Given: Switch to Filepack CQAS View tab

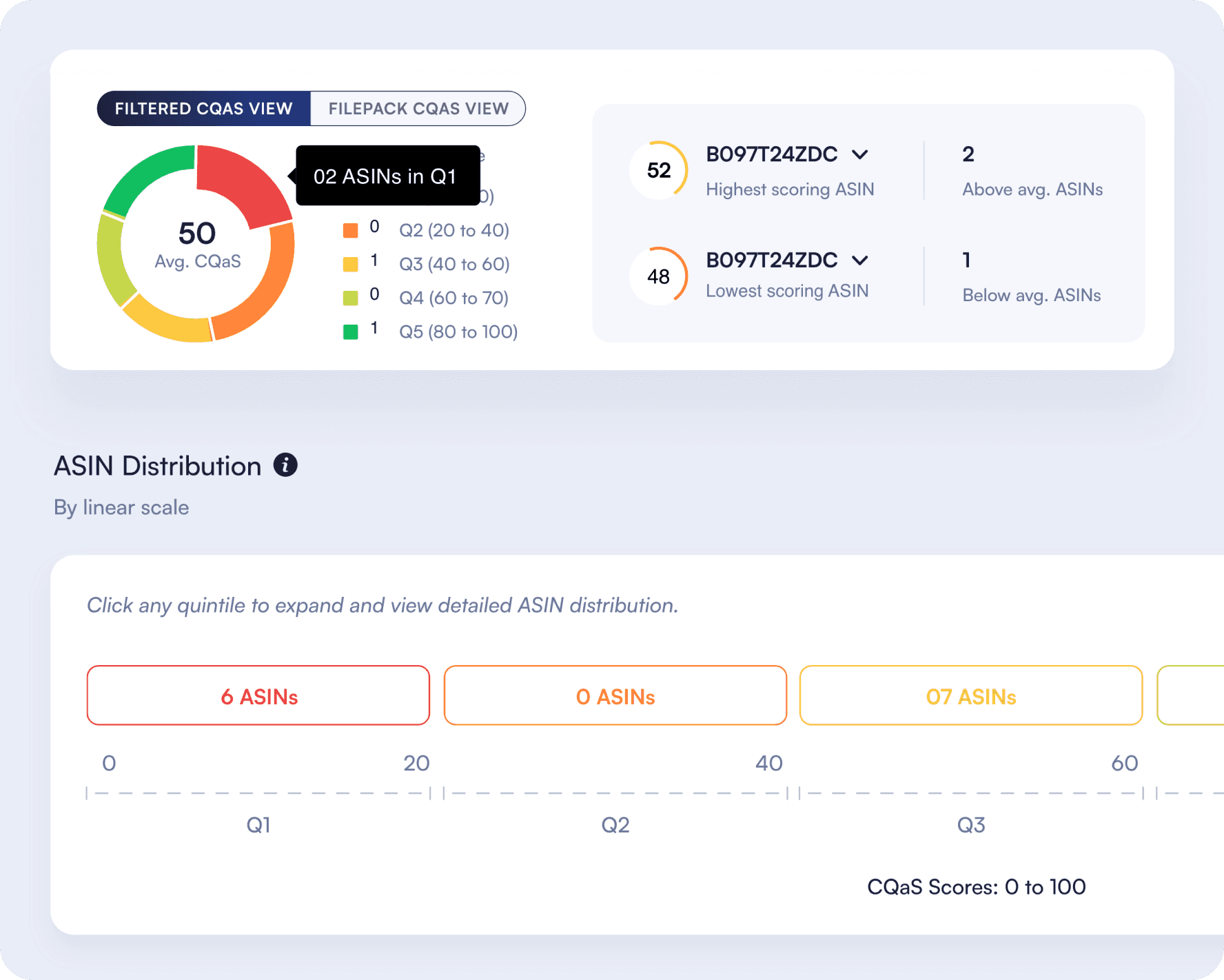Looking at the screenshot, I should point(418,109).
